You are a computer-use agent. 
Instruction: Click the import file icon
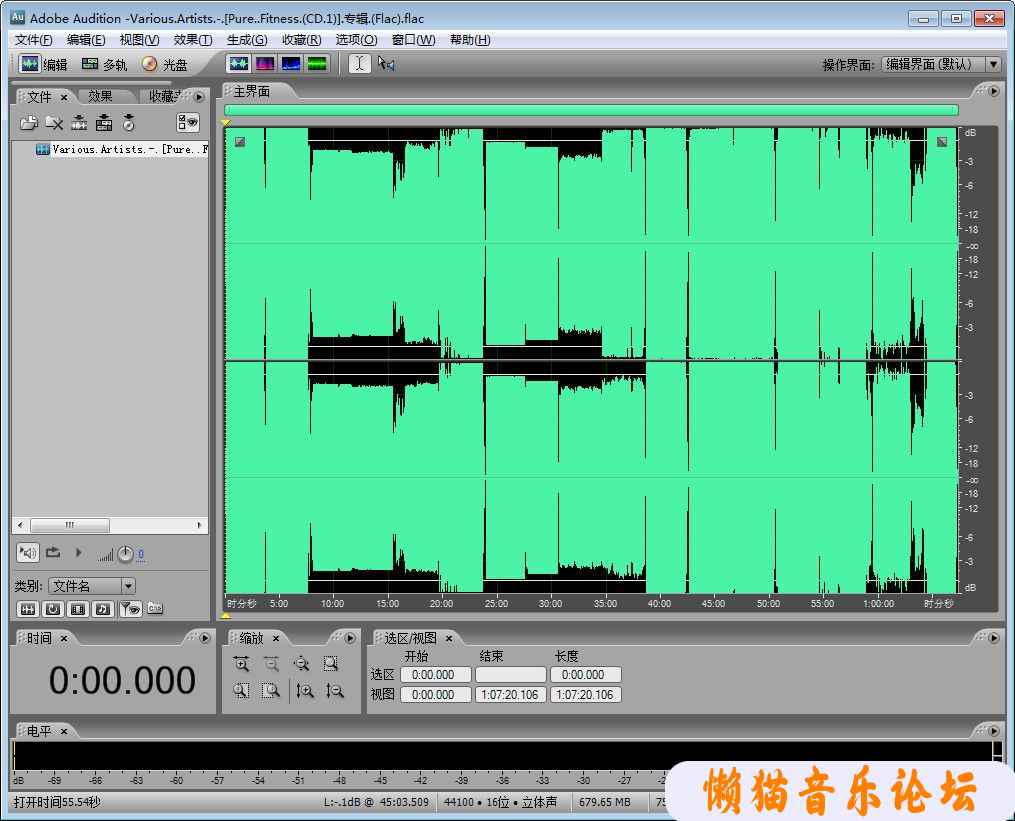pos(28,122)
